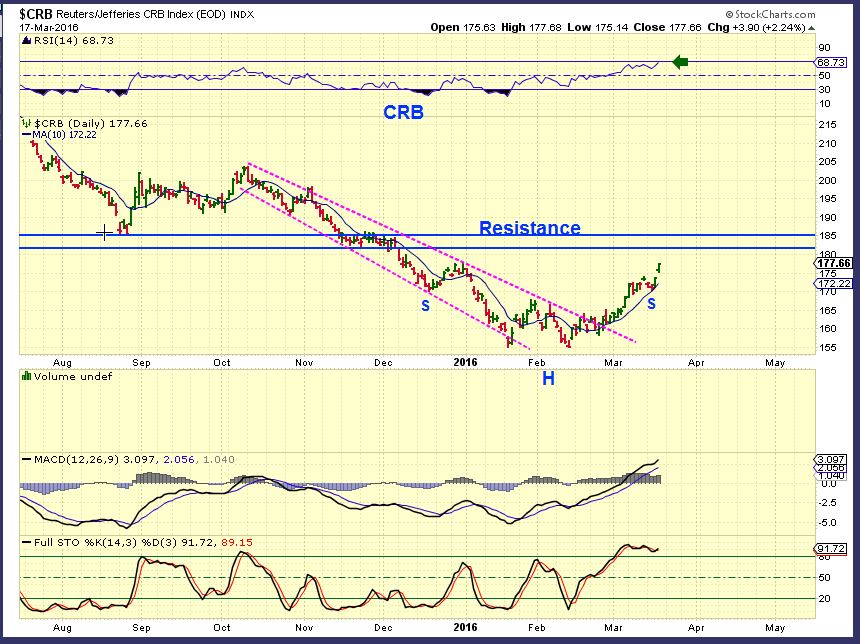Click the '$CRB (Daily) 177.66' legend text

pos(90,123)
